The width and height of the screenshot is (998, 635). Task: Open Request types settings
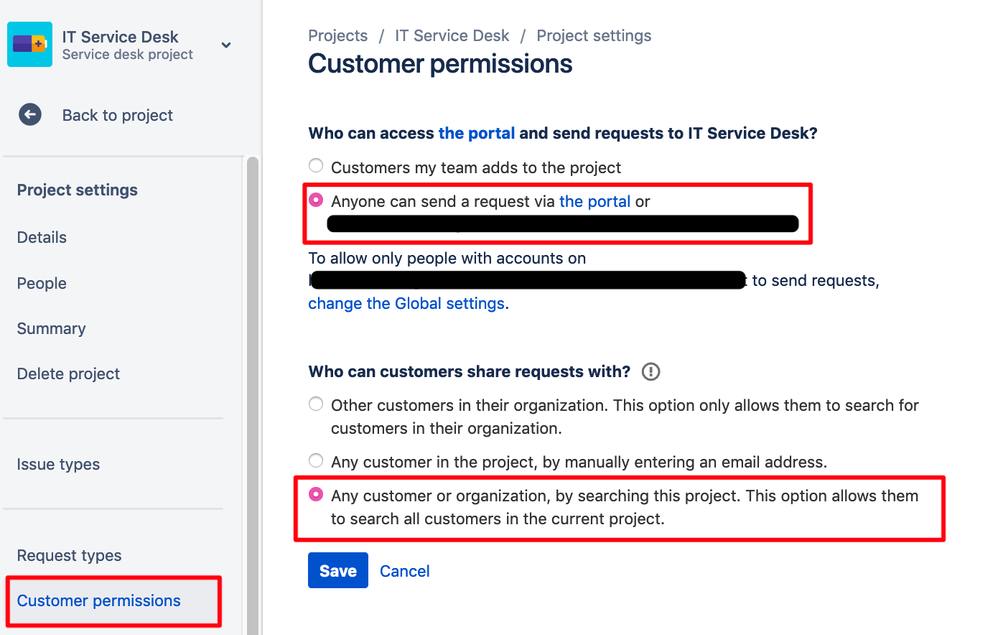point(69,555)
